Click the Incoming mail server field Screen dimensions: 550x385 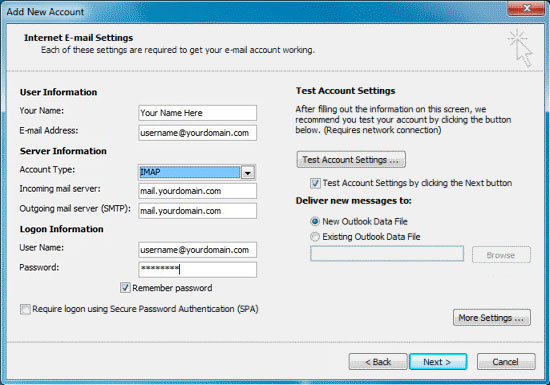point(197,191)
